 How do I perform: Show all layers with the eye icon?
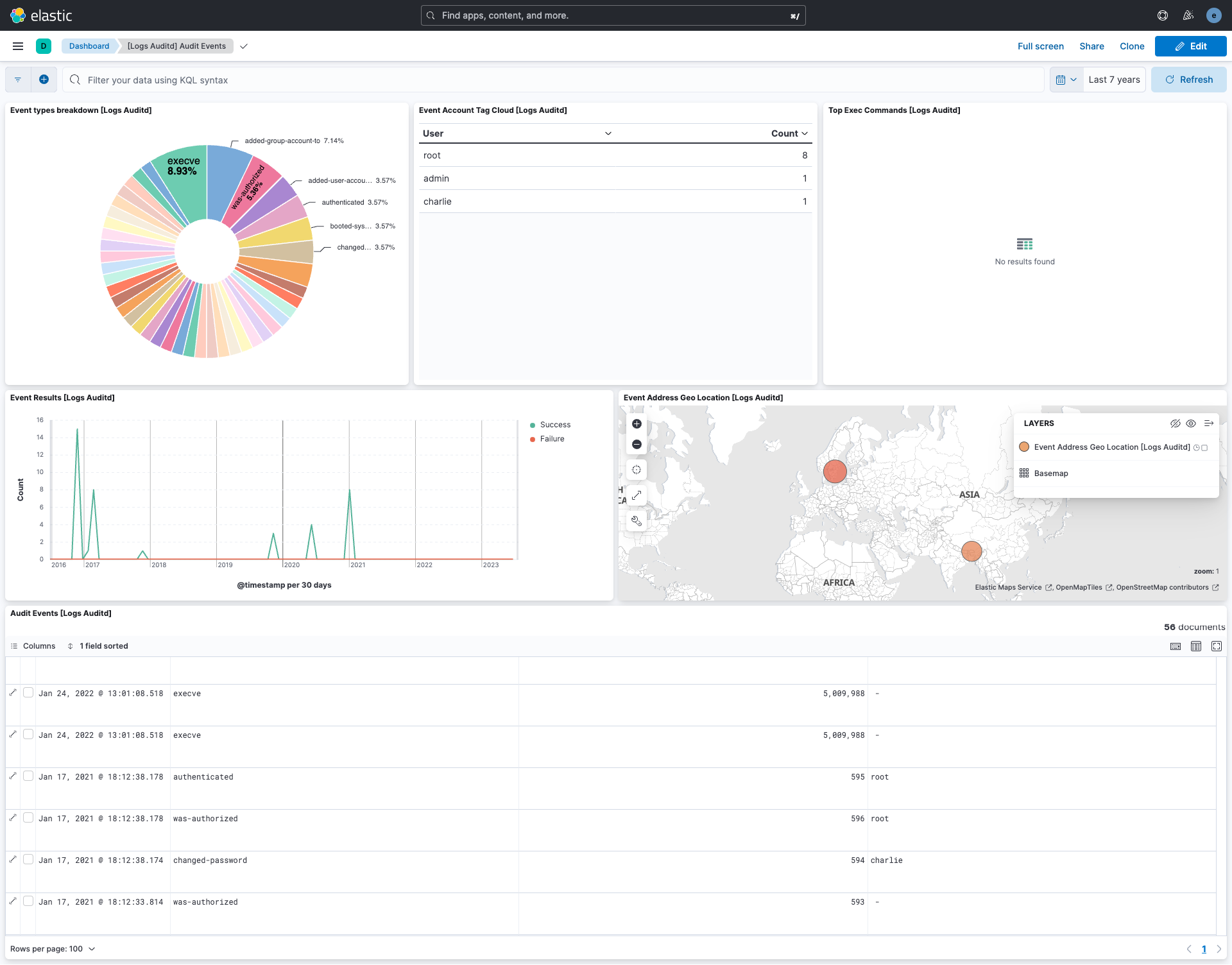click(x=1192, y=423)
